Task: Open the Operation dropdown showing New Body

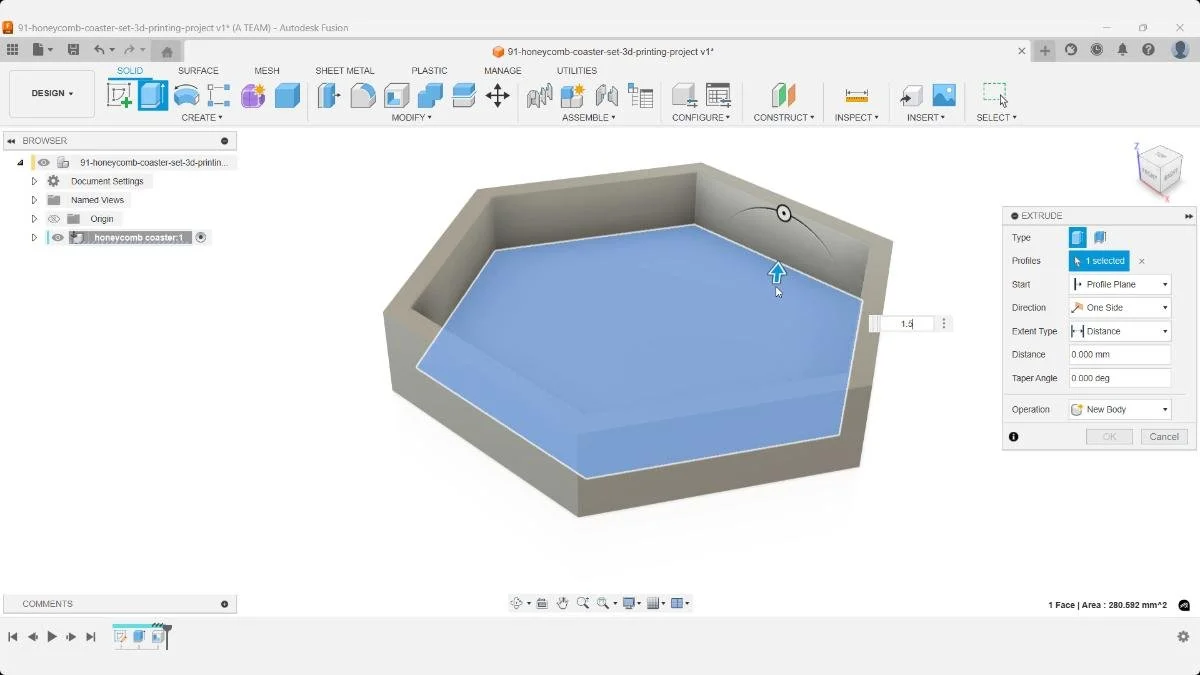Action: 1119,409
